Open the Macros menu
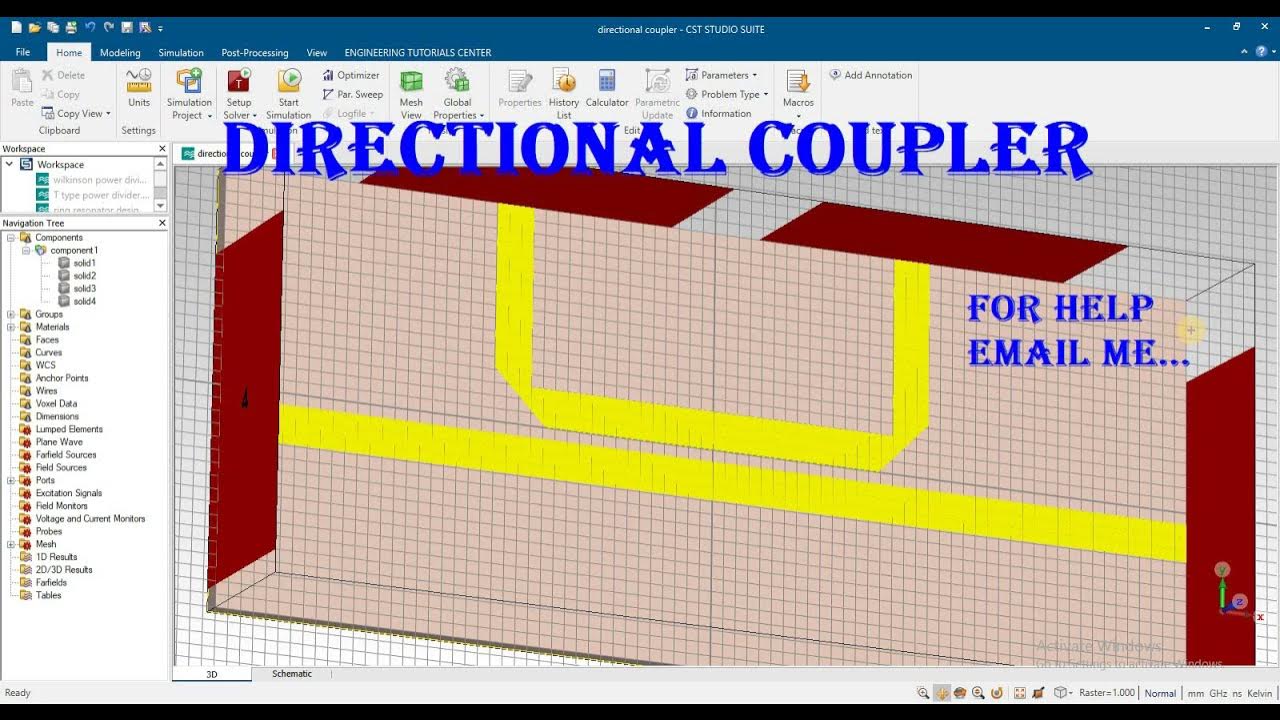Screen dimensions: 1280x720 tap(798, 94)
